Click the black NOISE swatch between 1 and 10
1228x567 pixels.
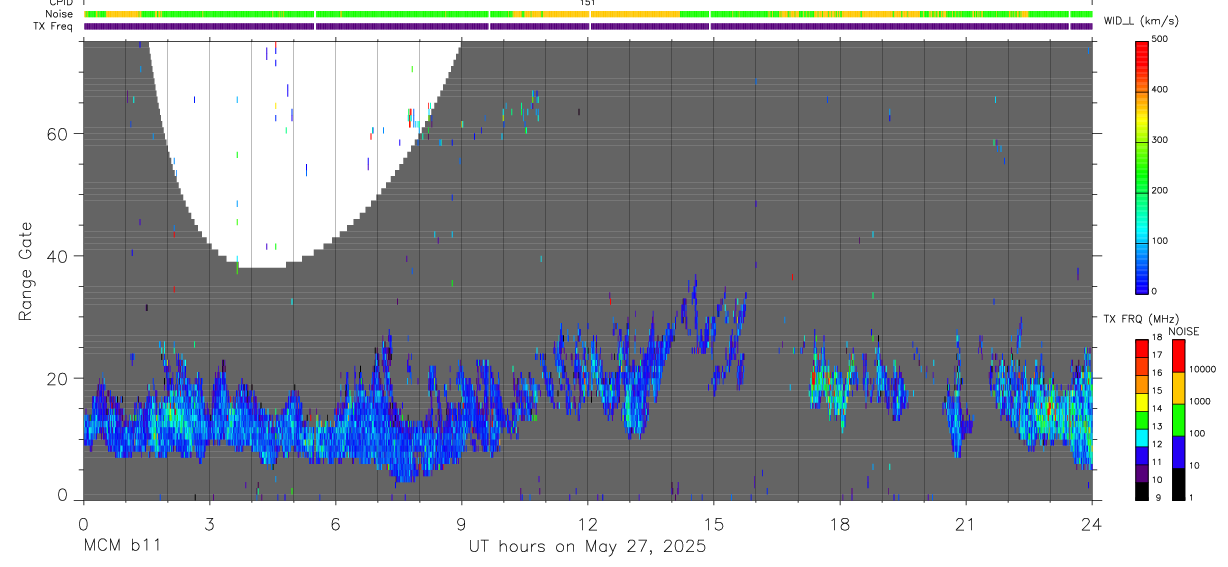[1178, 484]
